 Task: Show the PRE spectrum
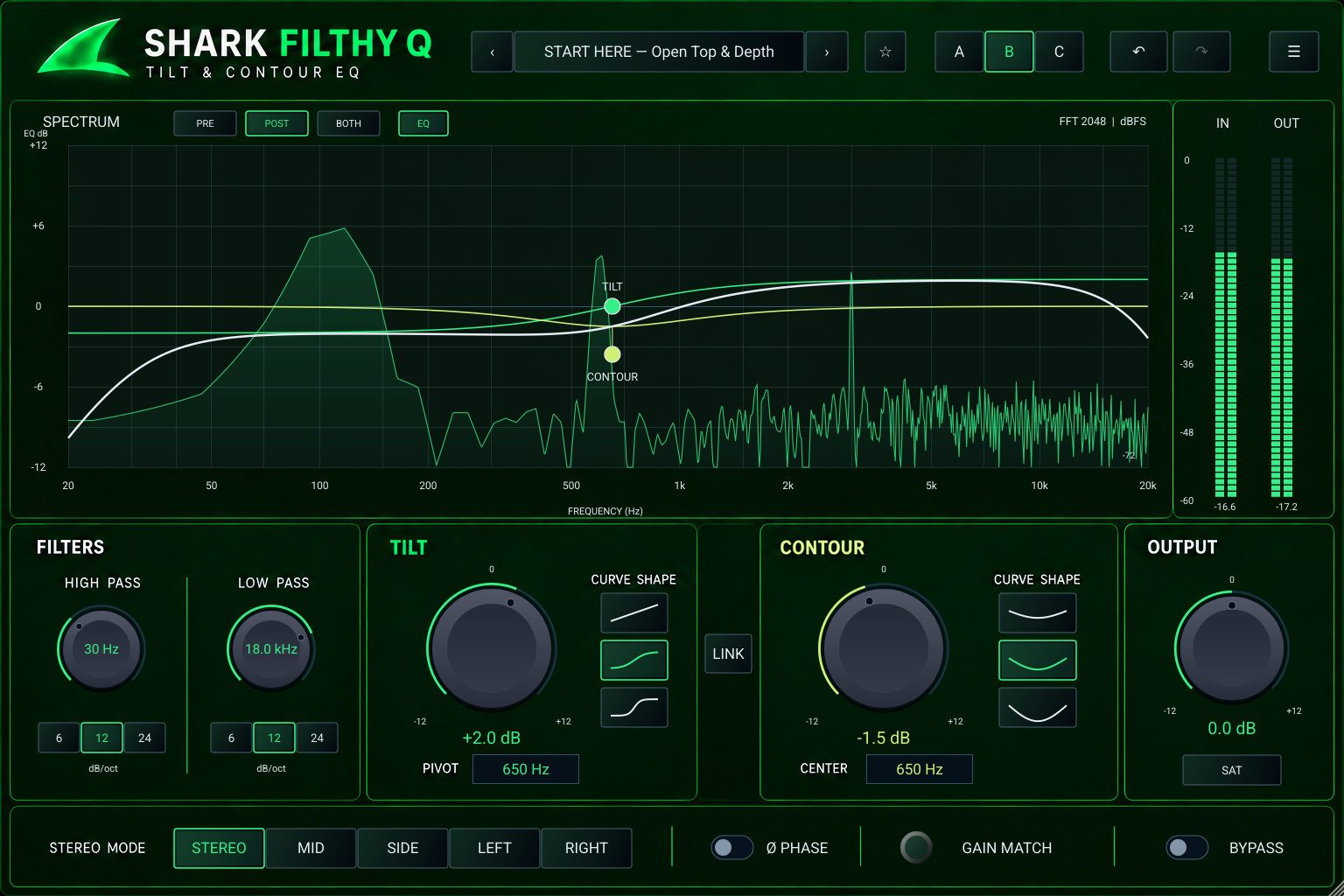click(206, 123)
